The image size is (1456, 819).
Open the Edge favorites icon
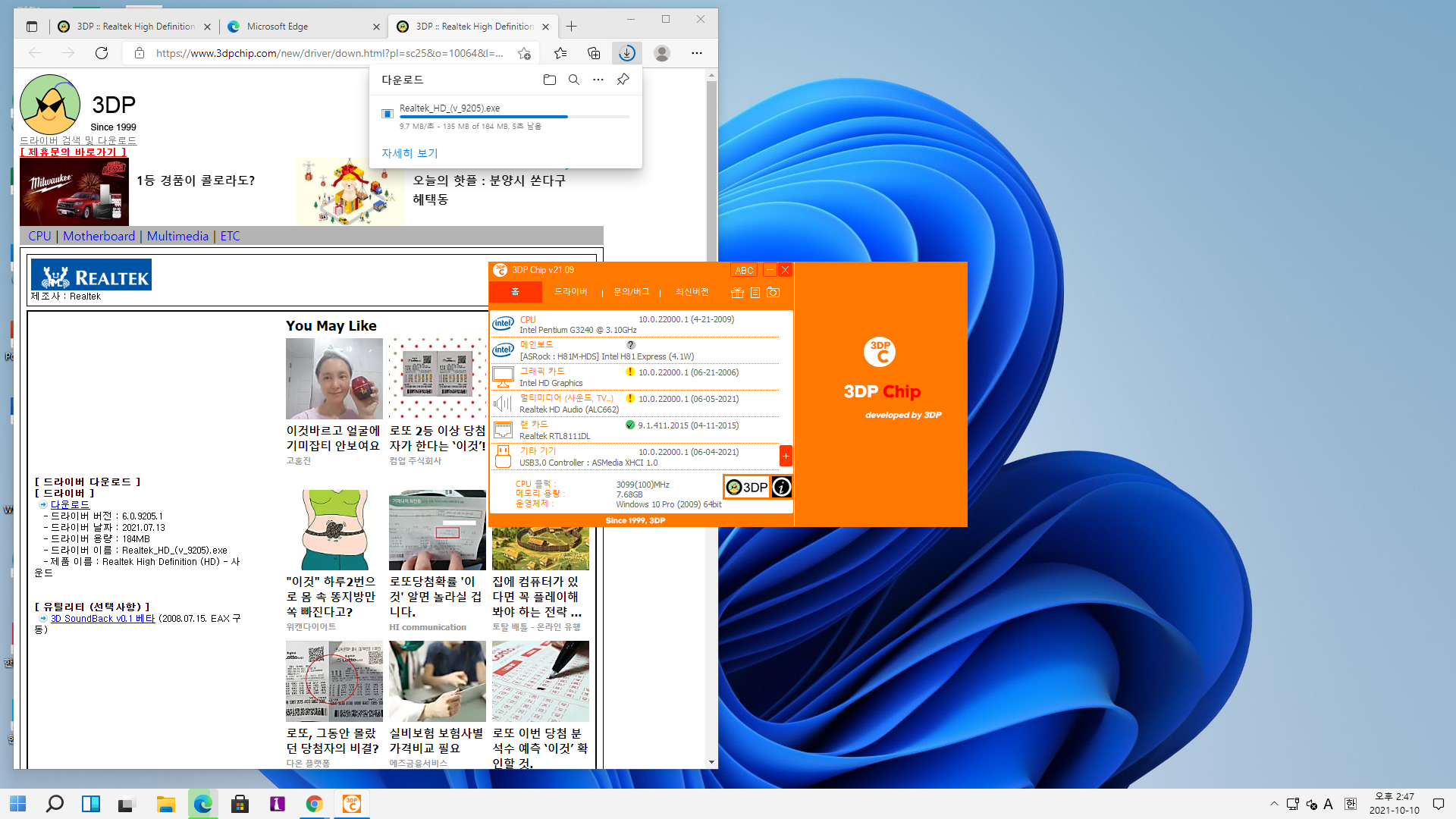coord(560,53)
